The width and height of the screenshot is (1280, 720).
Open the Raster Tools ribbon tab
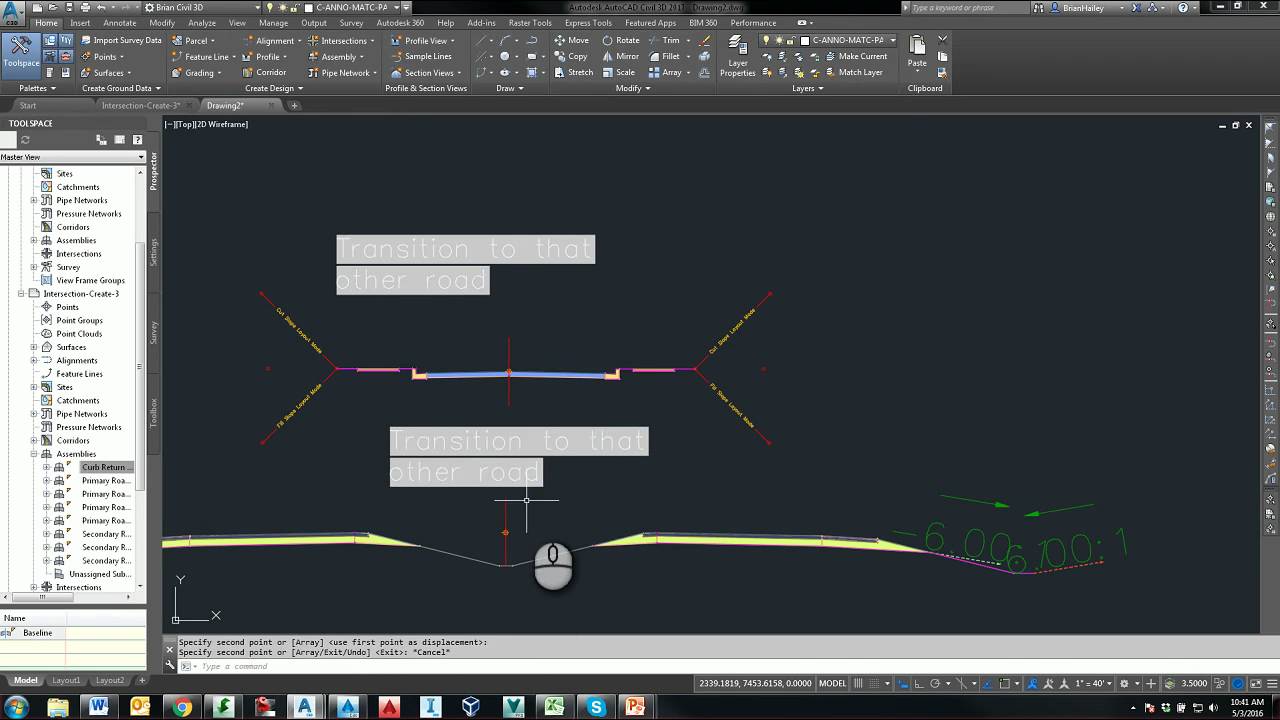(530, 23)
